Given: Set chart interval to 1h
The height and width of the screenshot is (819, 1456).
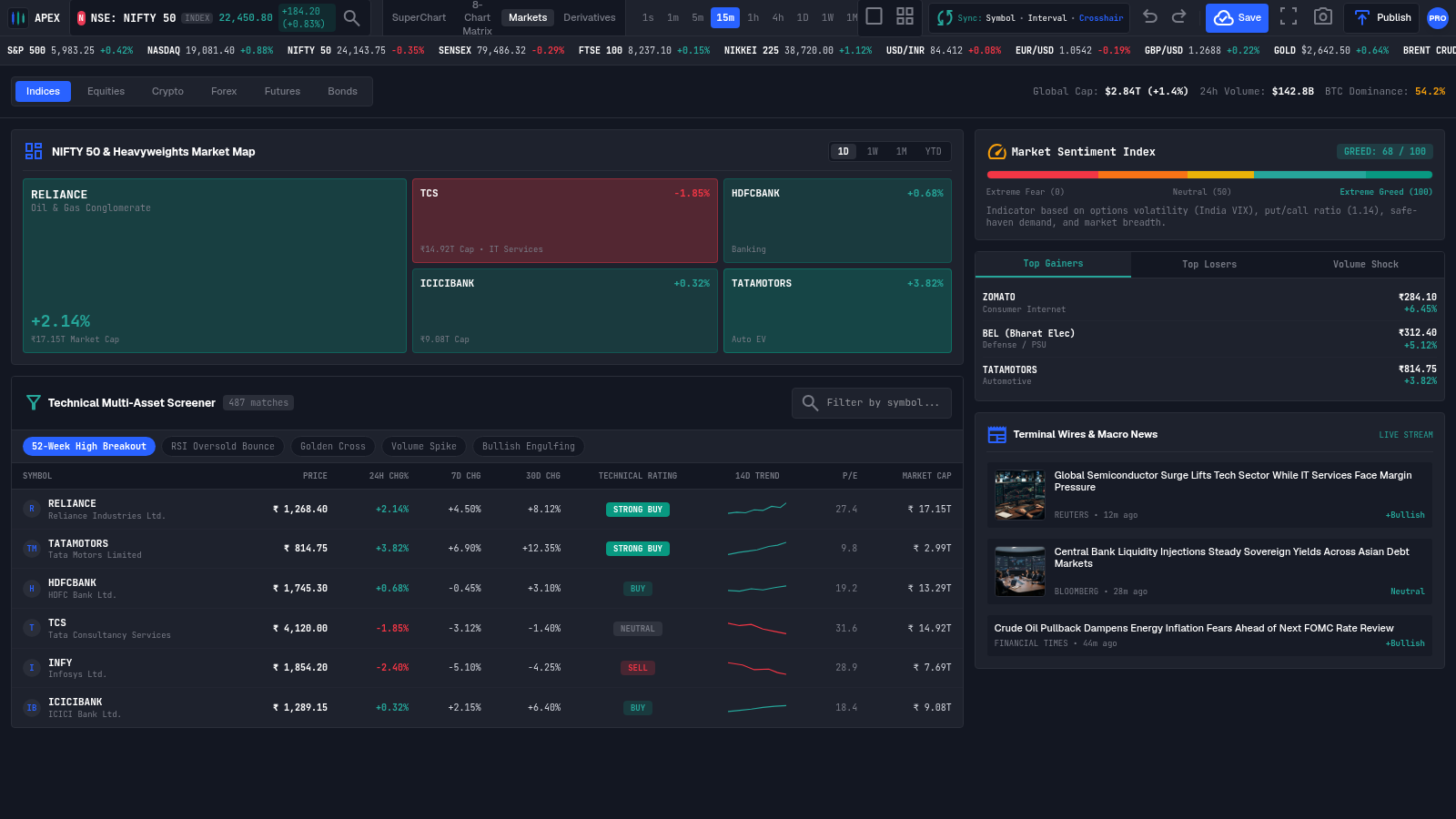Looking at the screenshot, I should tap(753, 18).
